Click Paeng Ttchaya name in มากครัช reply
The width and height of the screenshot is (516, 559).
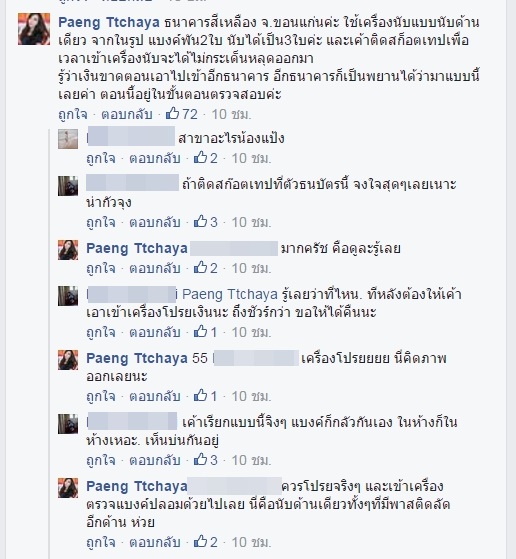click(x=137, y=248)
